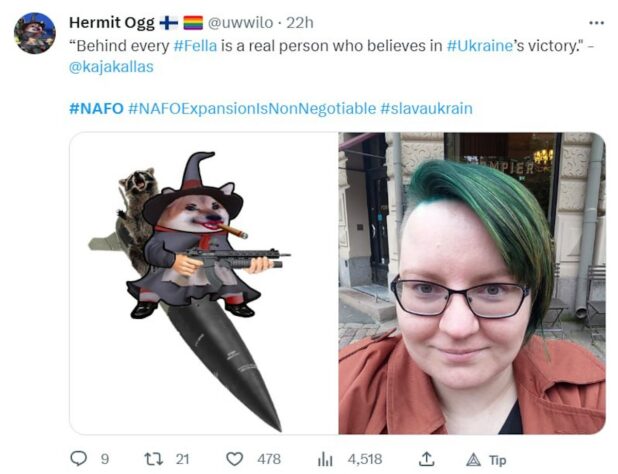618x474 pixels.
Task: Click the reply speech bubble icon
Action: click(x=78, y=459)
